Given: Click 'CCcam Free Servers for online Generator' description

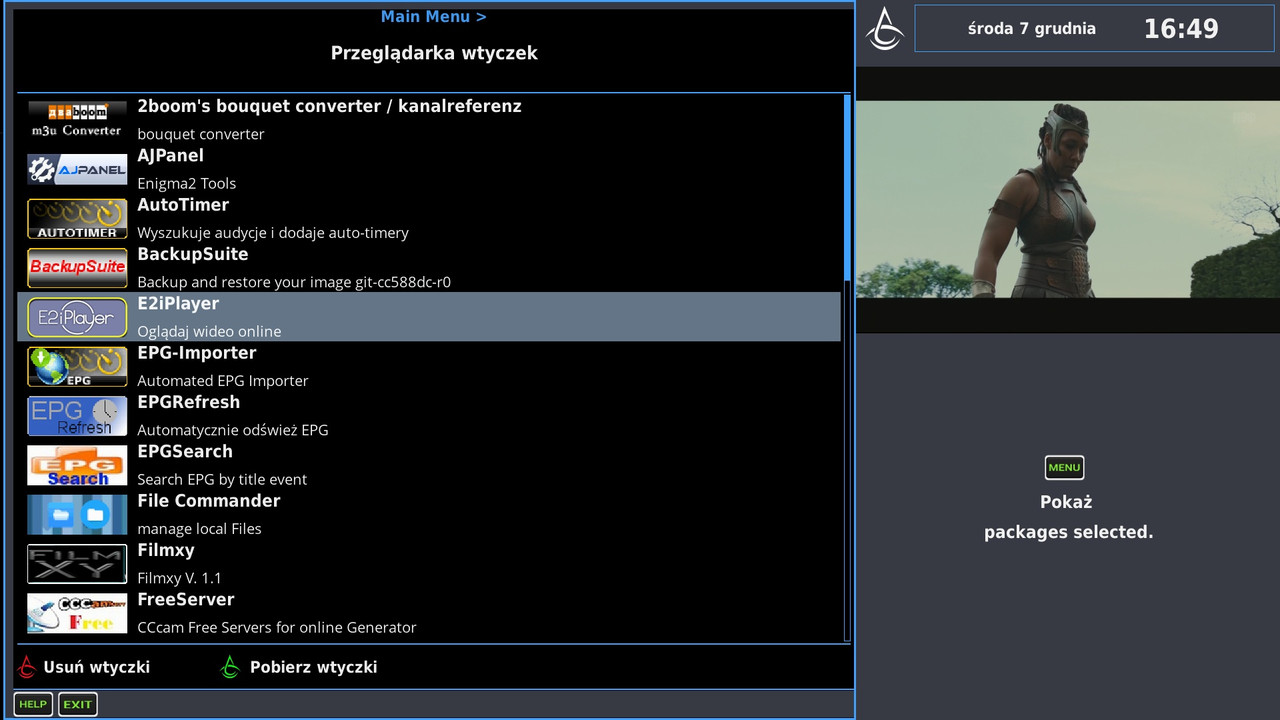Looking at the screenshot, I should pos(276,627).
